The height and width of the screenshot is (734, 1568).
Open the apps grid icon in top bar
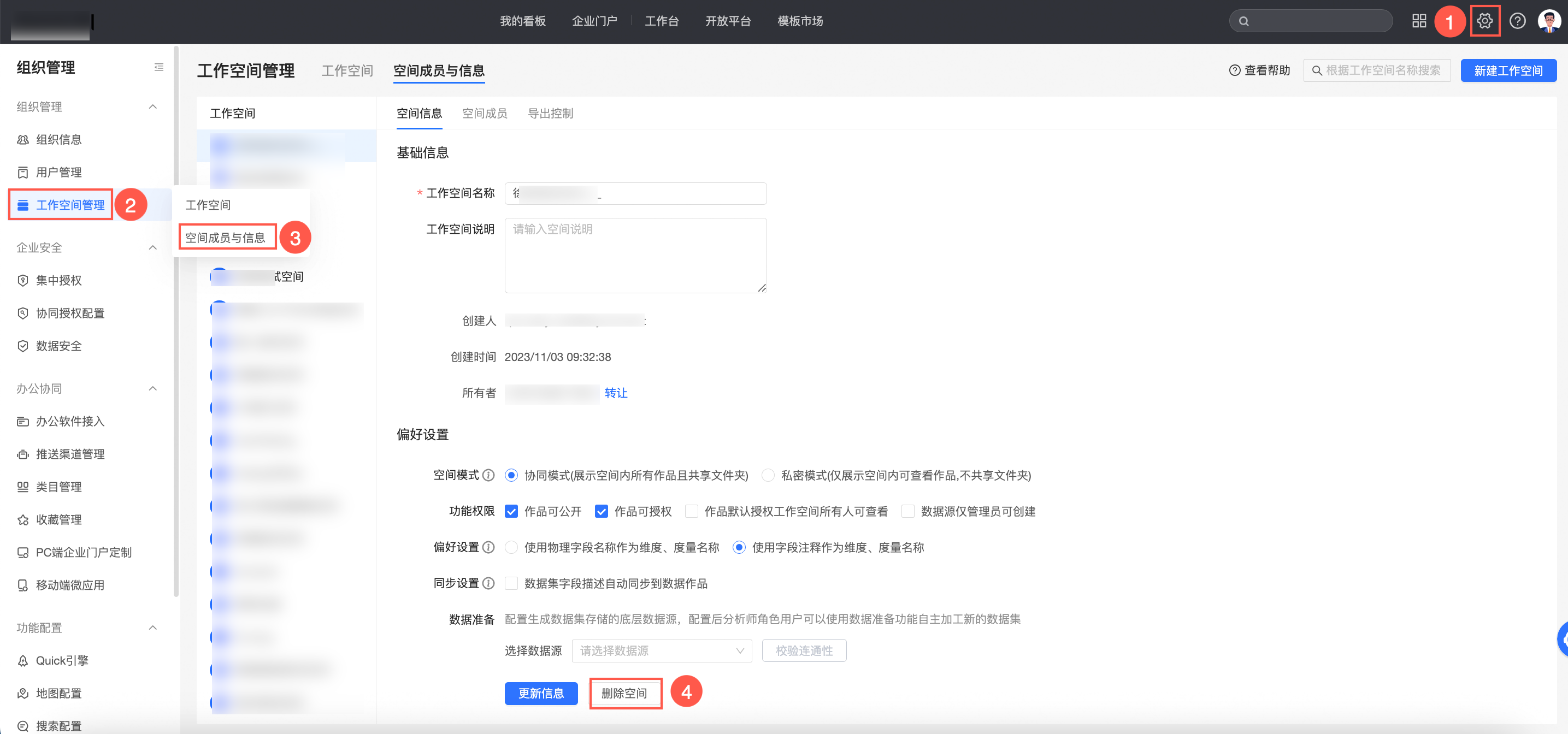(x=1419, y=21)
